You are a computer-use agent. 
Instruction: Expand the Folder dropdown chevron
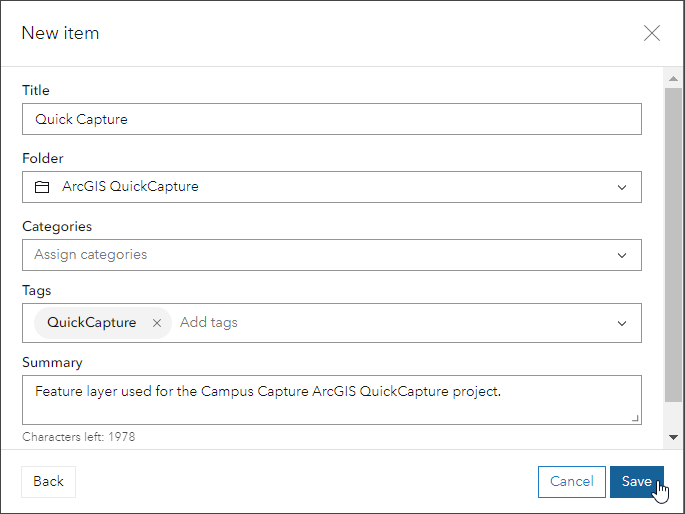622,187
